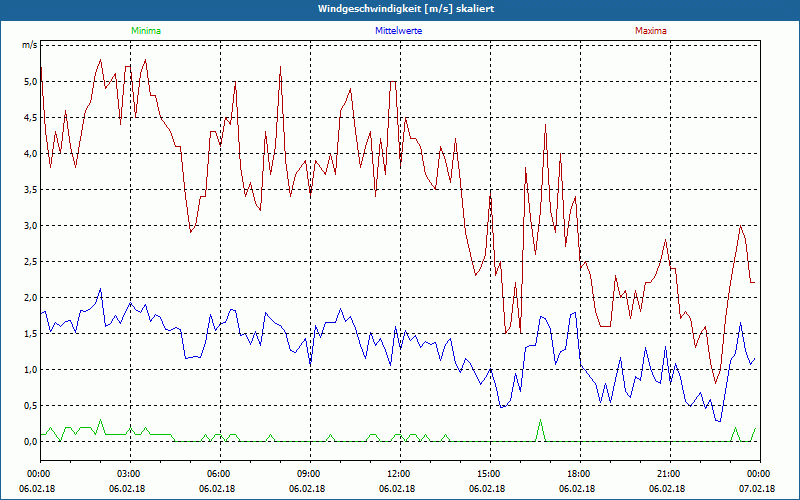
Task: Click the 07.02.18 date label
Action: coord(757,489)
